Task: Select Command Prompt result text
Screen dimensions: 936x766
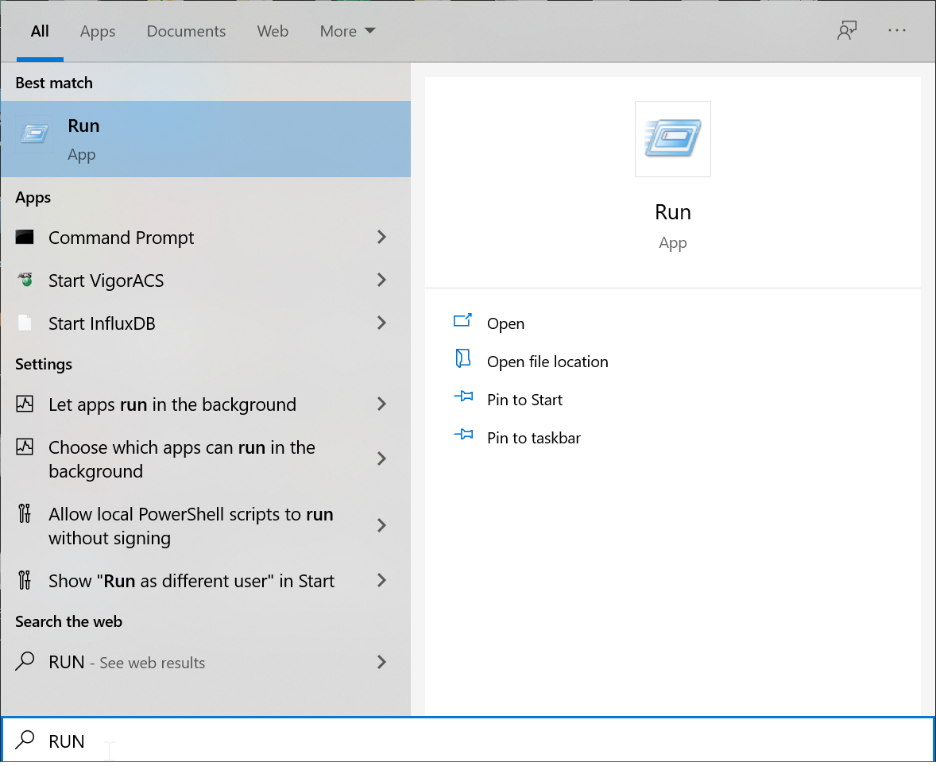Action: (x=121, y=238)
